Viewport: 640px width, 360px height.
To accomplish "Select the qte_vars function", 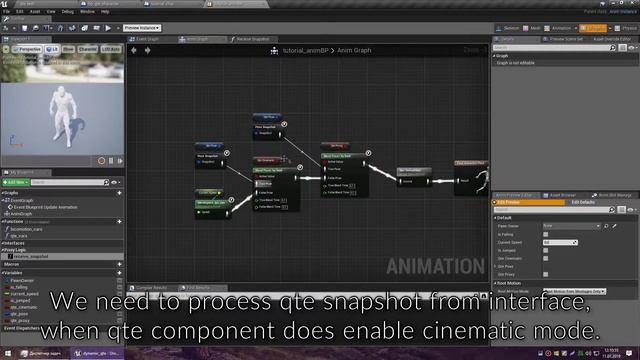I will point(19,236).
